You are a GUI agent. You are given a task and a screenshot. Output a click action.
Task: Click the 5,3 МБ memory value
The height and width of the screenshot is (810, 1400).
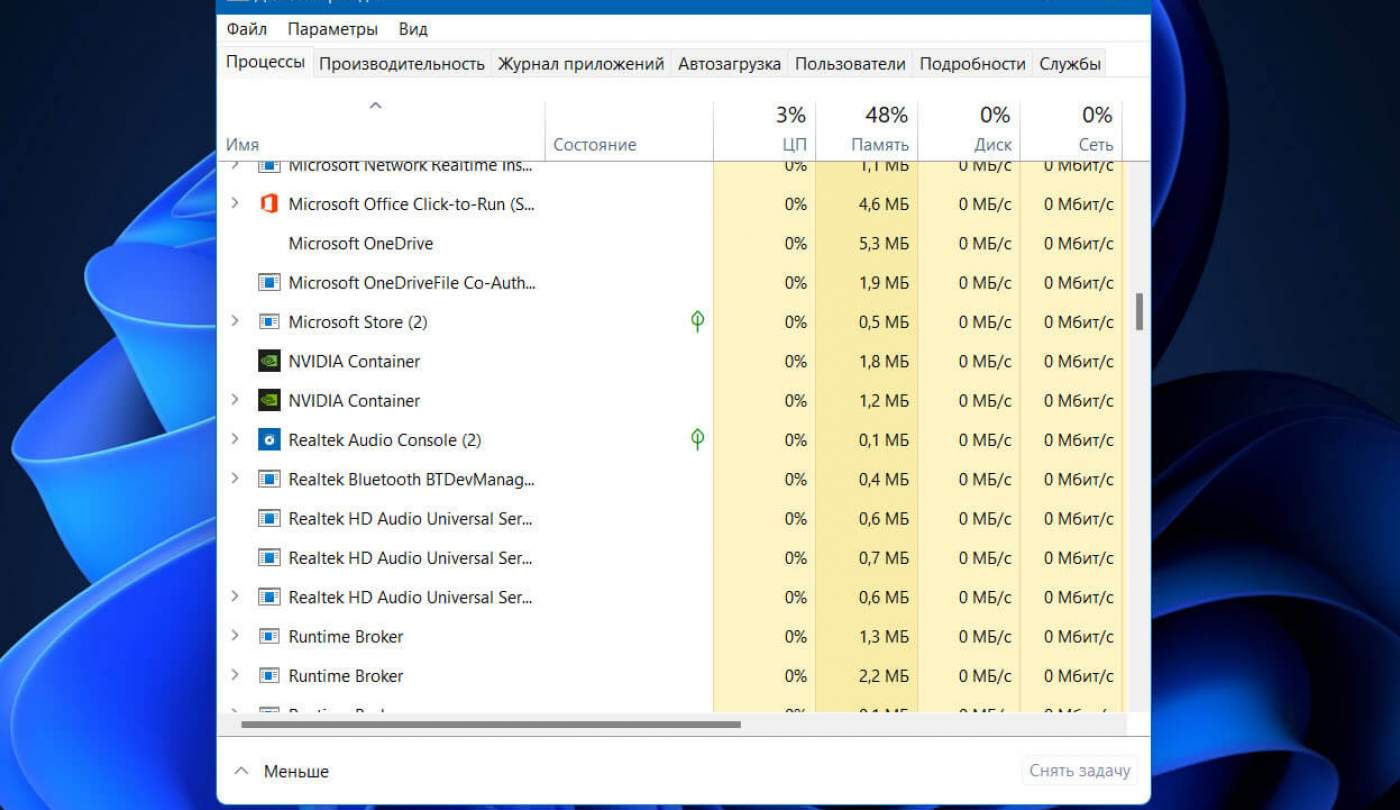[884, 244]
